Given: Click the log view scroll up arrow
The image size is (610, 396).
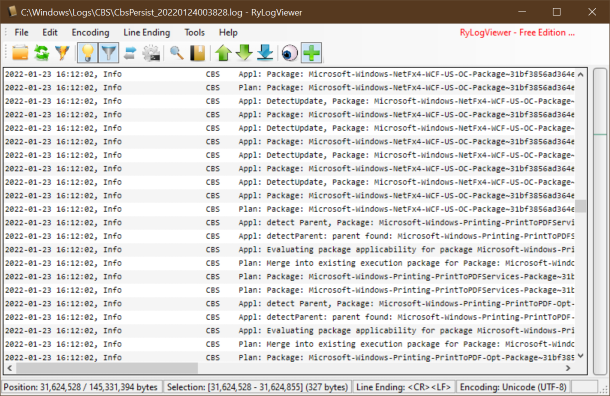Looking at the screenshot, I should point(580,74).
